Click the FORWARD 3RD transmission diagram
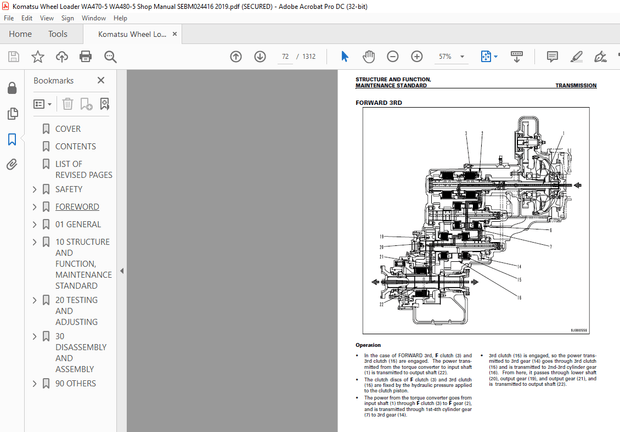 [x=476, y=221]
